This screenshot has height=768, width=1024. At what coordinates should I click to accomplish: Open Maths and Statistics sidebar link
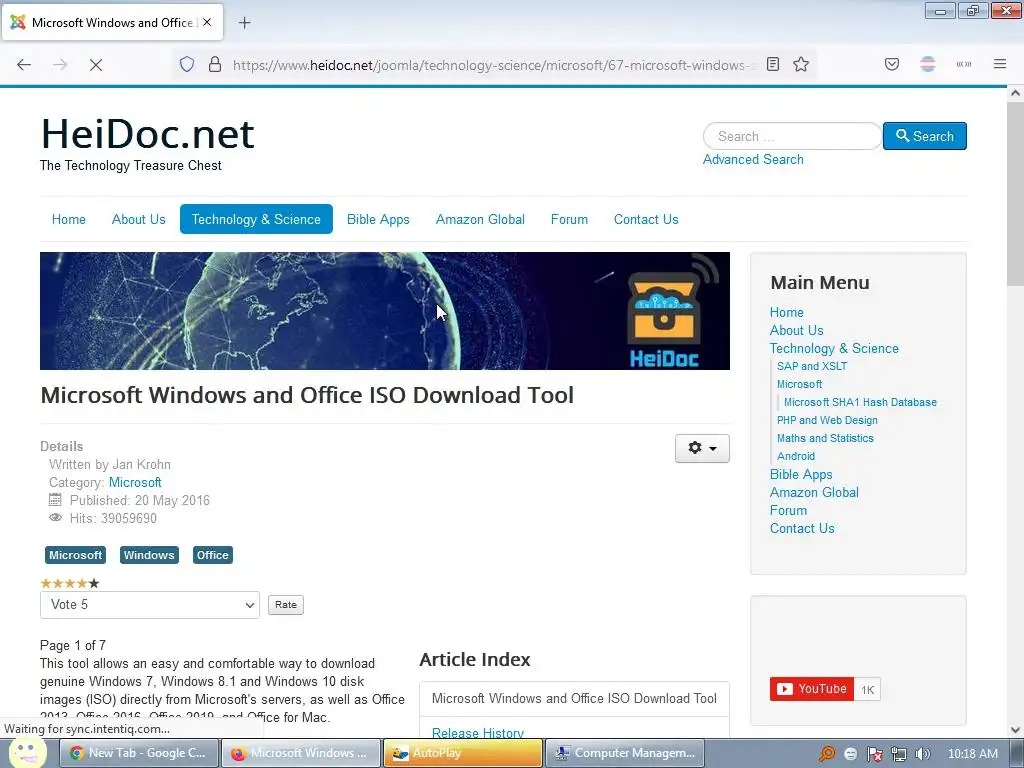coord(825,438)
